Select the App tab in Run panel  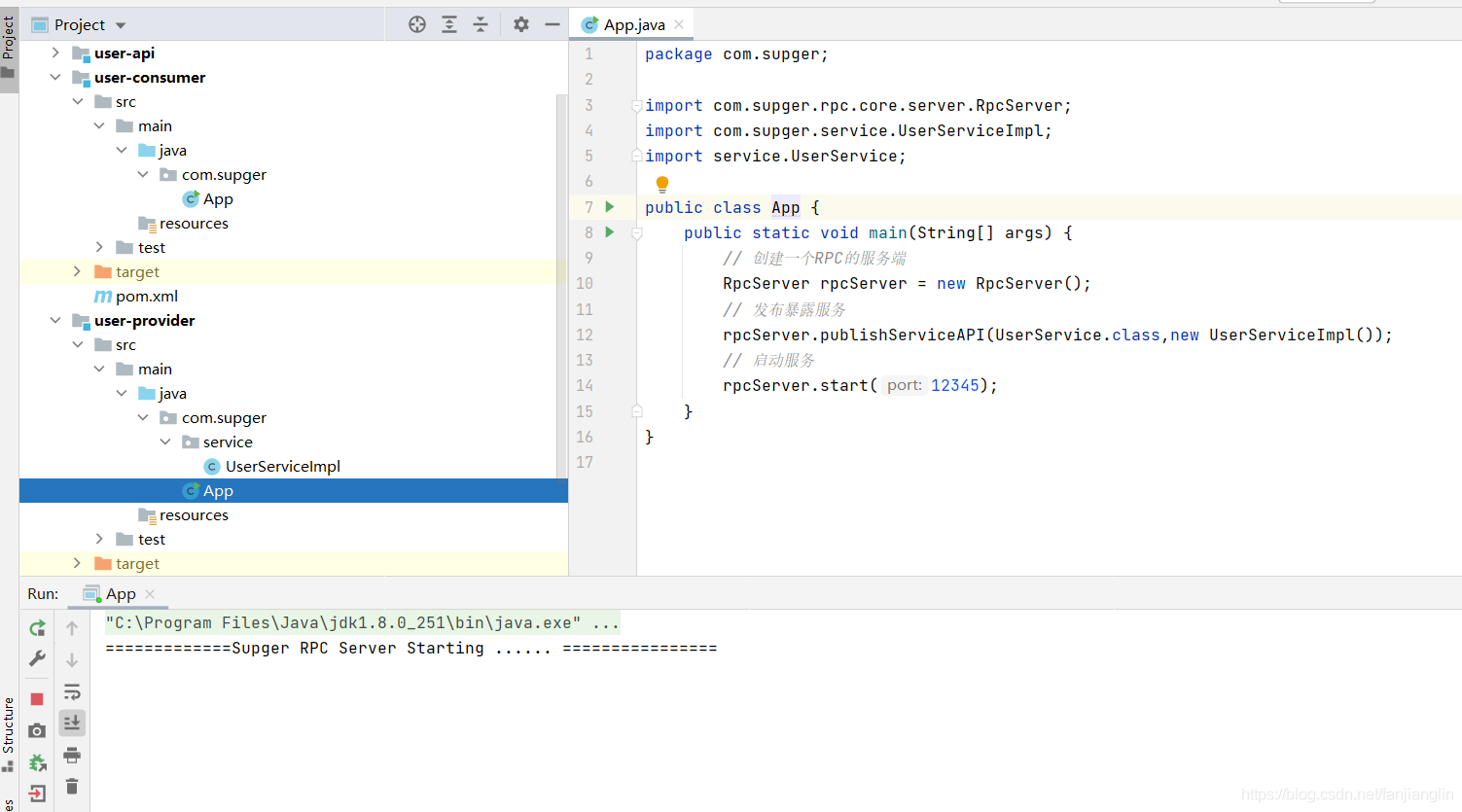coord(120,593)
